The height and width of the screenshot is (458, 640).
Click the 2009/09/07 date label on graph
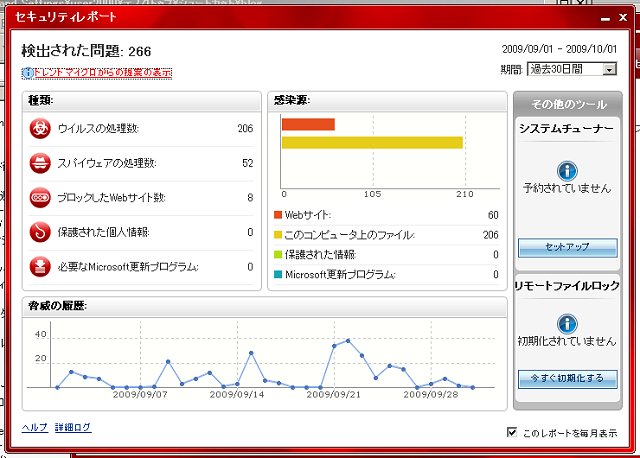140,395
